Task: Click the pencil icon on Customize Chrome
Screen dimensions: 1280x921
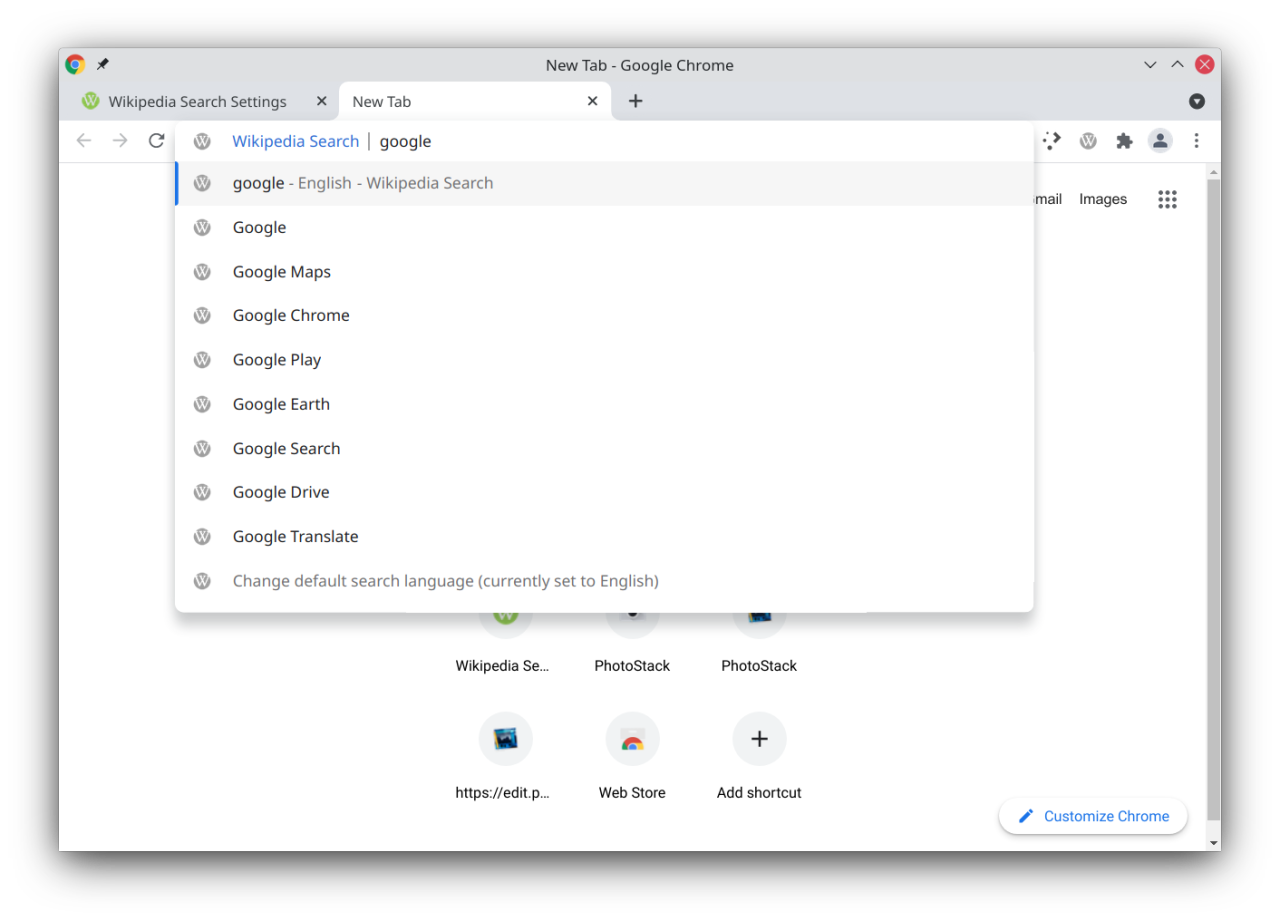Action: click(x=1025, y=816)
